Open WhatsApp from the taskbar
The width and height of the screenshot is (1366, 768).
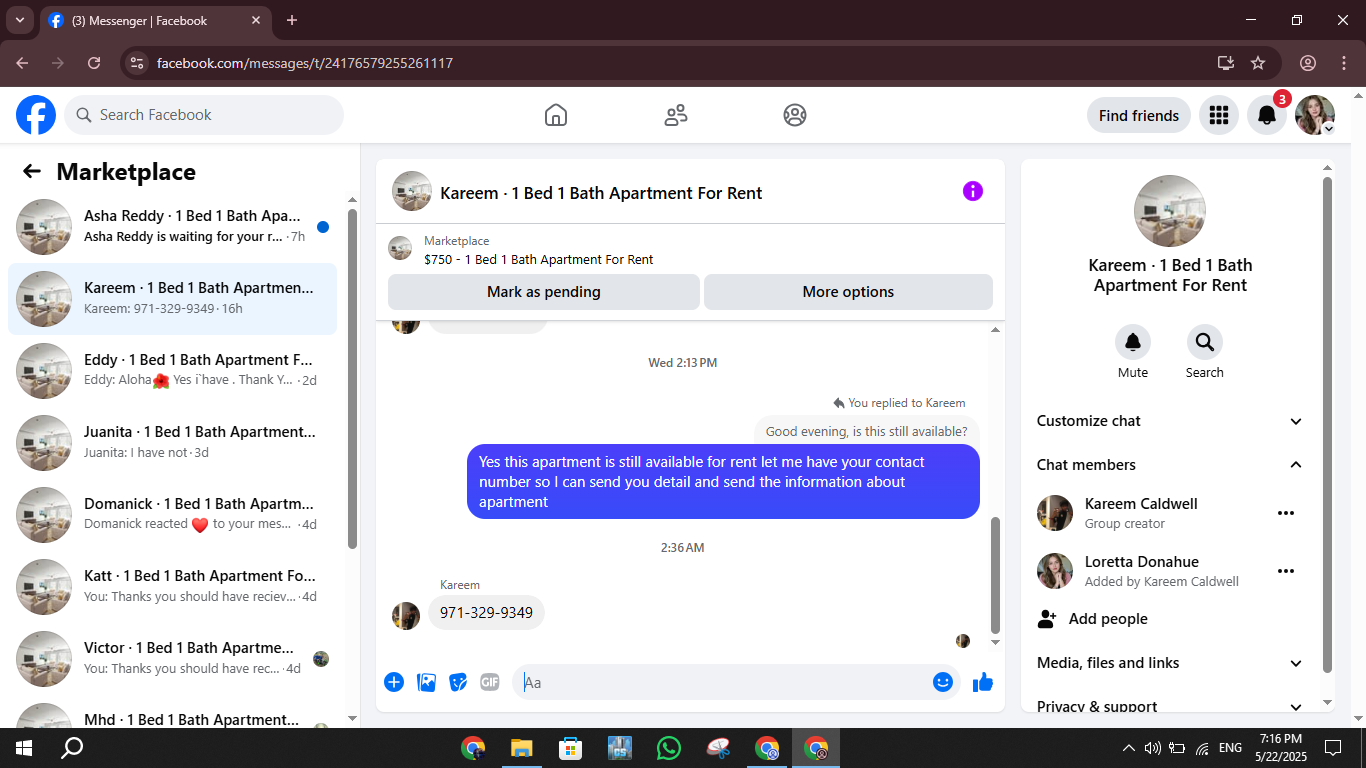click(x=669, y=748)
